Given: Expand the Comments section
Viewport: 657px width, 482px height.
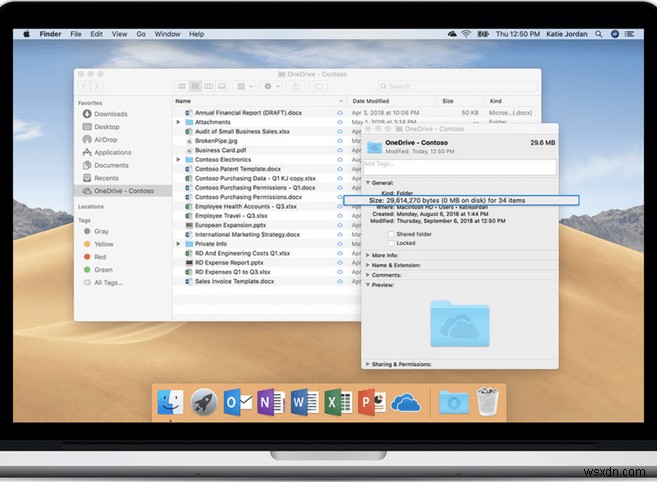Looking at the screenshot, I should (x=368, y=275).
